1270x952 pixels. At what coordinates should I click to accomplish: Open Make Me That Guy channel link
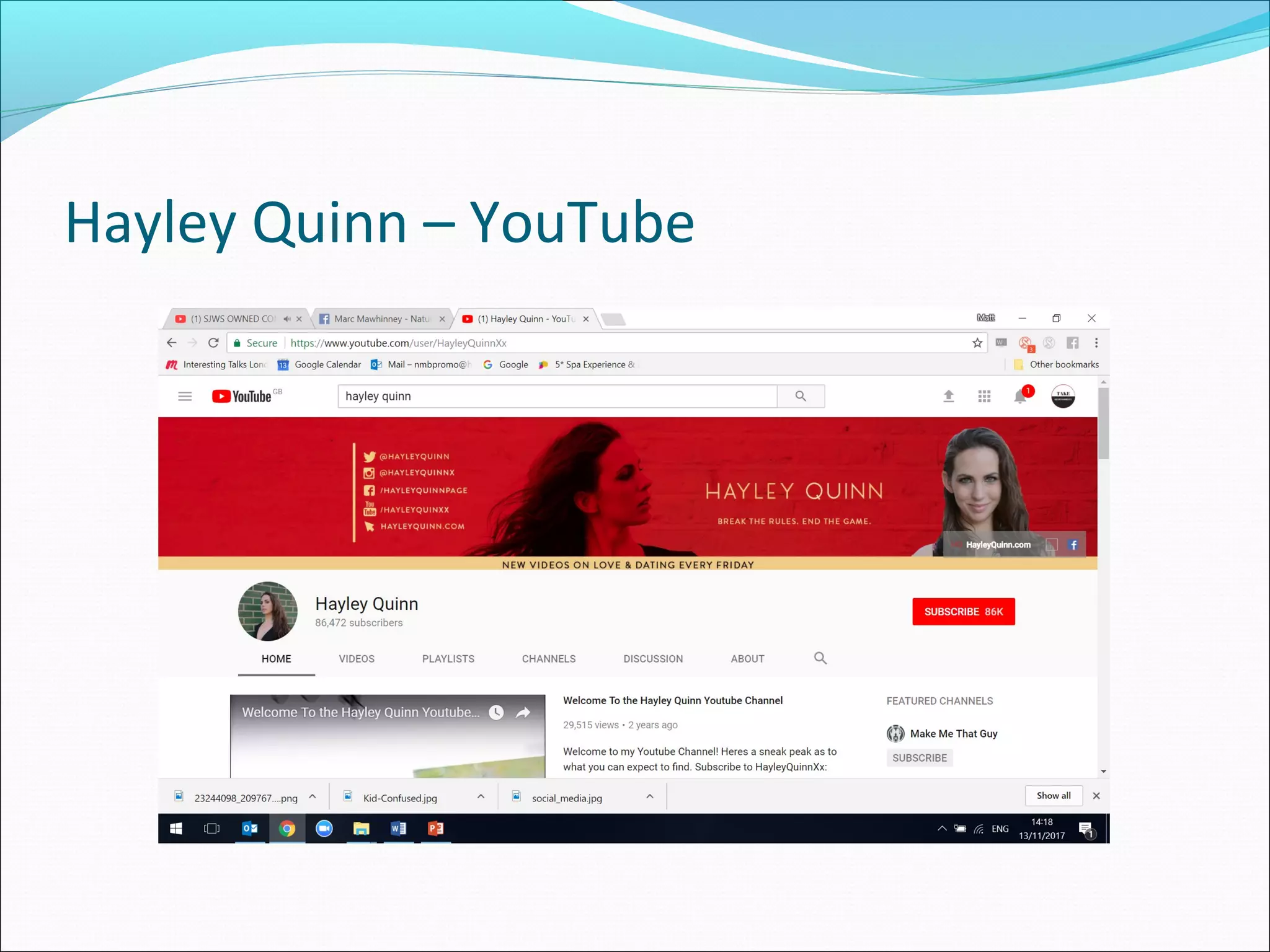[954, 734]
